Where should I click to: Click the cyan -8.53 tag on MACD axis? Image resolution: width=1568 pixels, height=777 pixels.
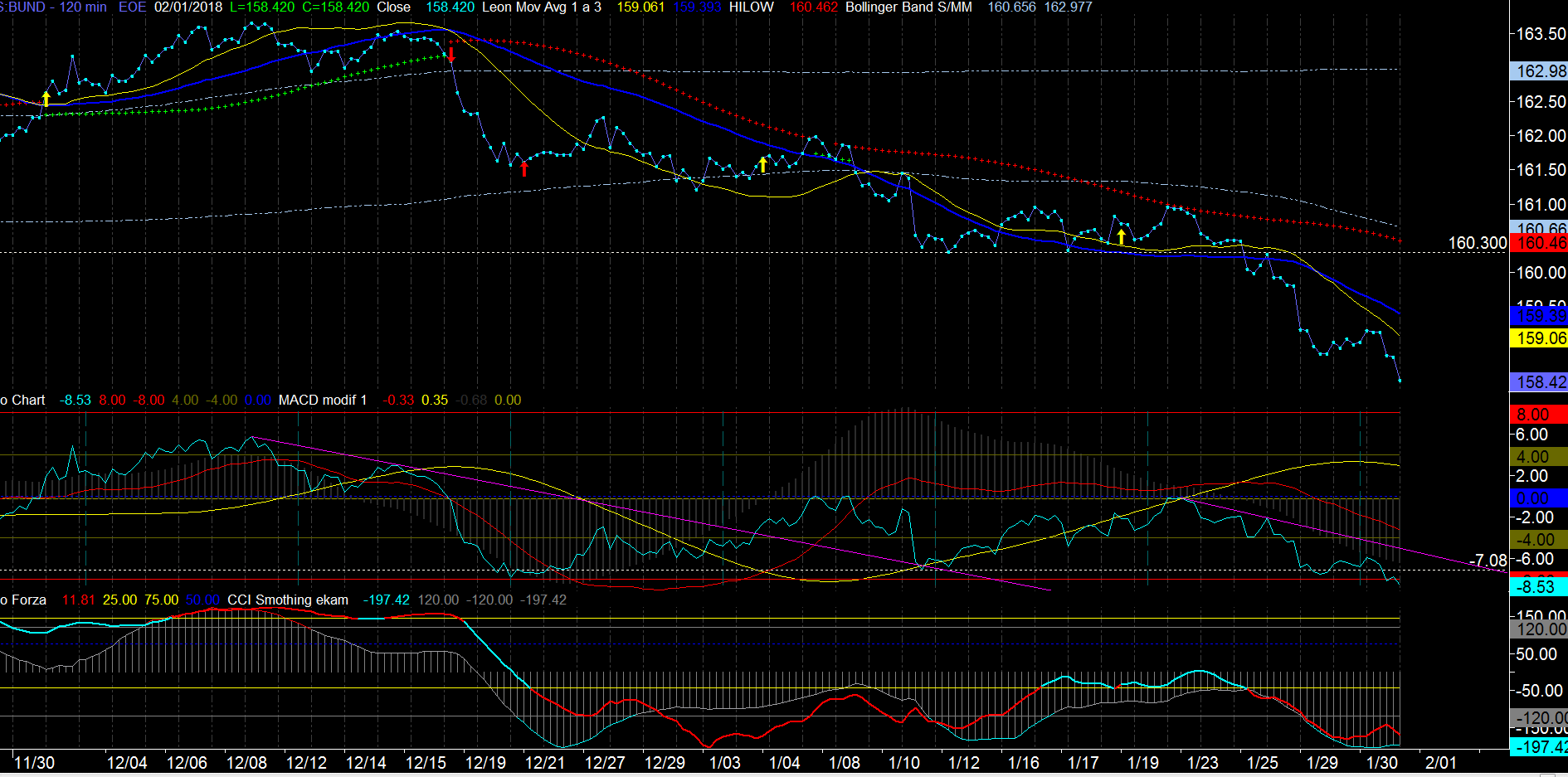pos(1539,587)
